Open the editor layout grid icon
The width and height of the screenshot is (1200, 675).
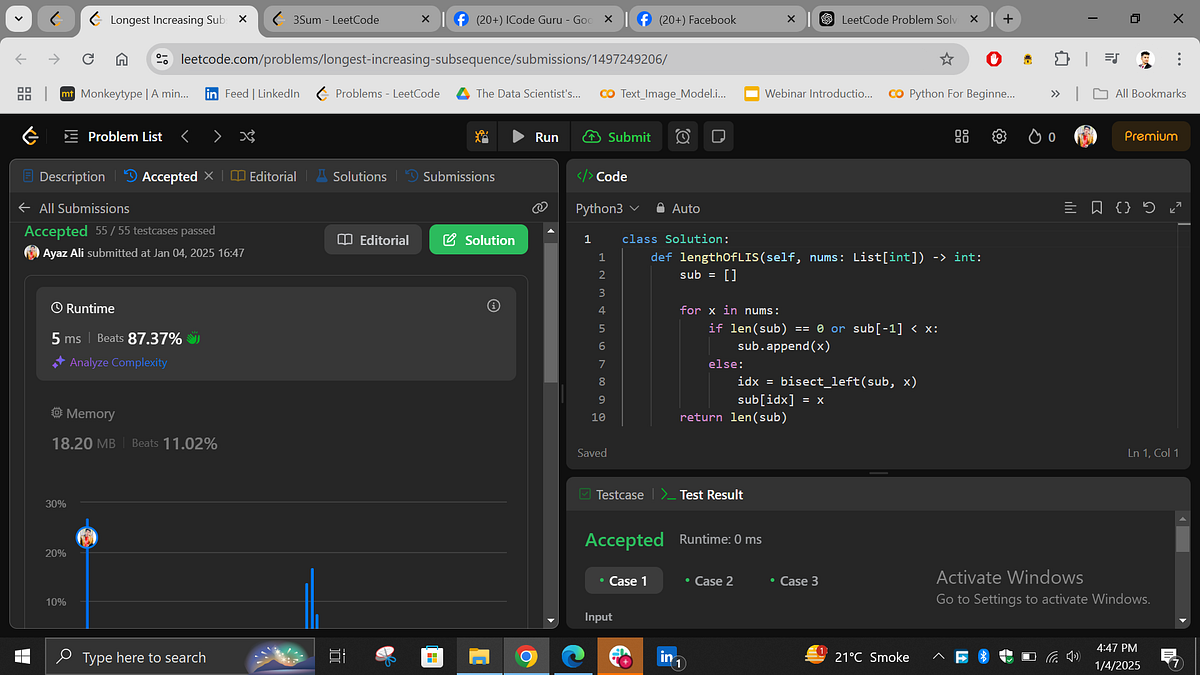[961, 136]
